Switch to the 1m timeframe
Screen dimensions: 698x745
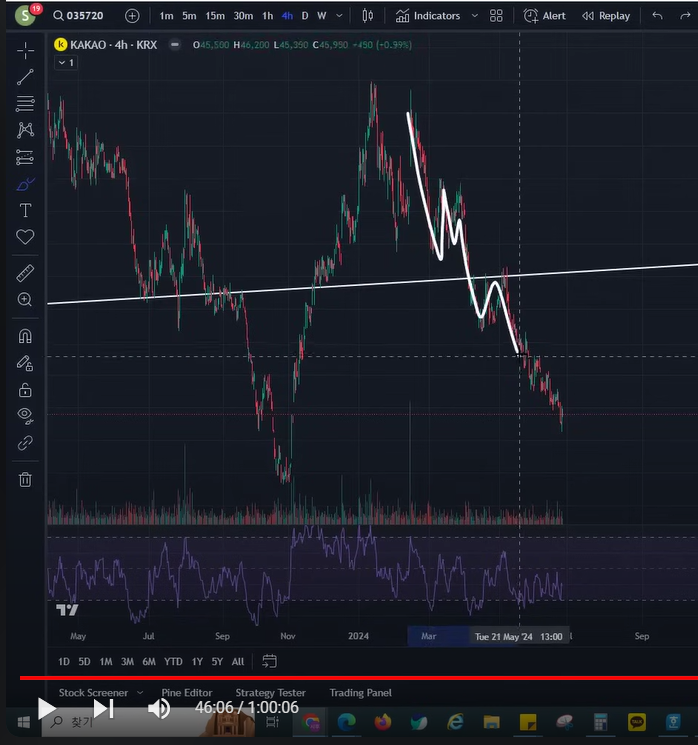pyautogui.click(x=166, y=16)
